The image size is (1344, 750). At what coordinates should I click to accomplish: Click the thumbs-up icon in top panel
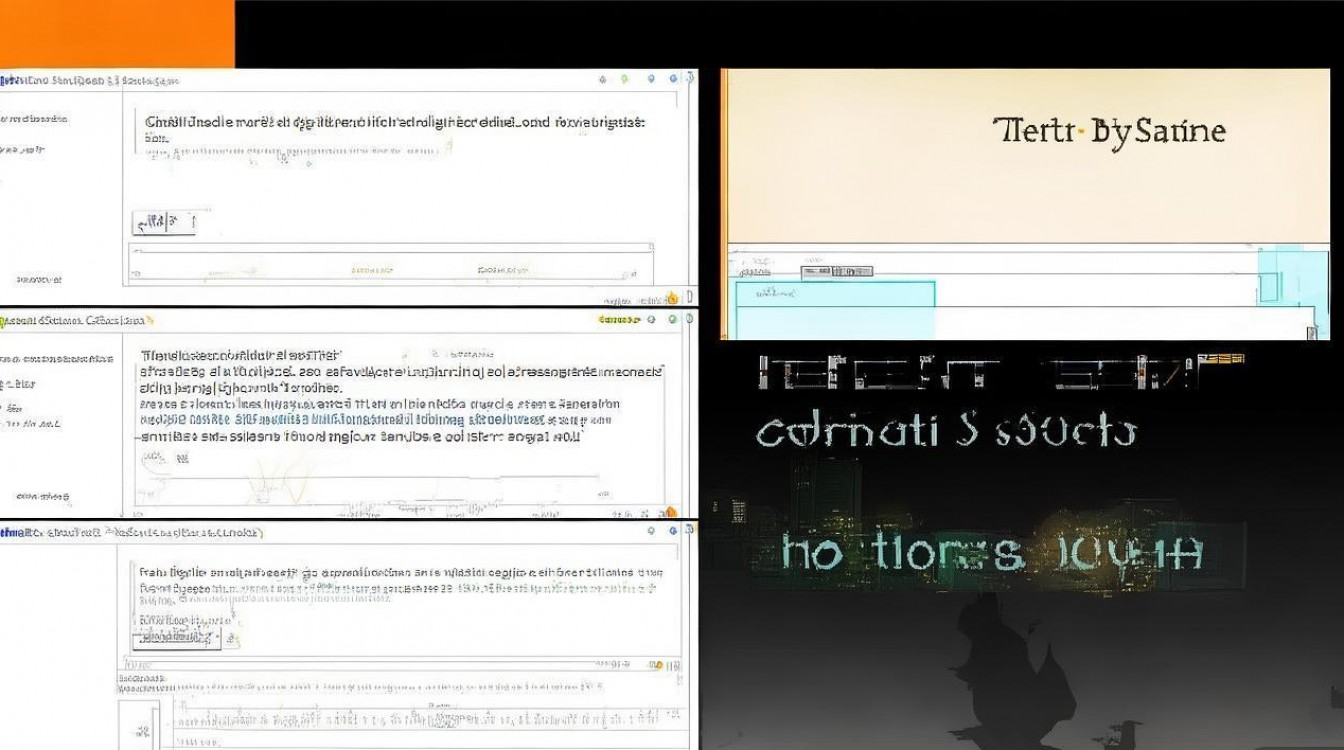tap(672, 297)
